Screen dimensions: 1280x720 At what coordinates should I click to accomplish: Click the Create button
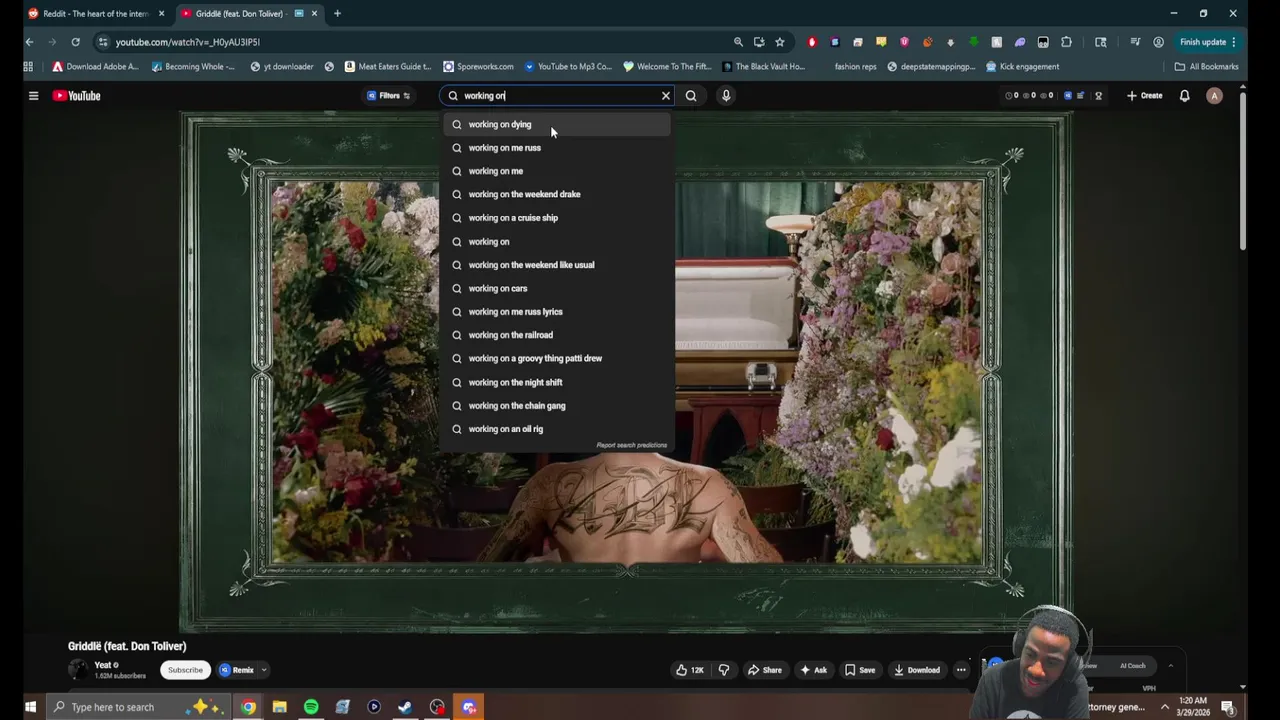[x=1145, y=96]
